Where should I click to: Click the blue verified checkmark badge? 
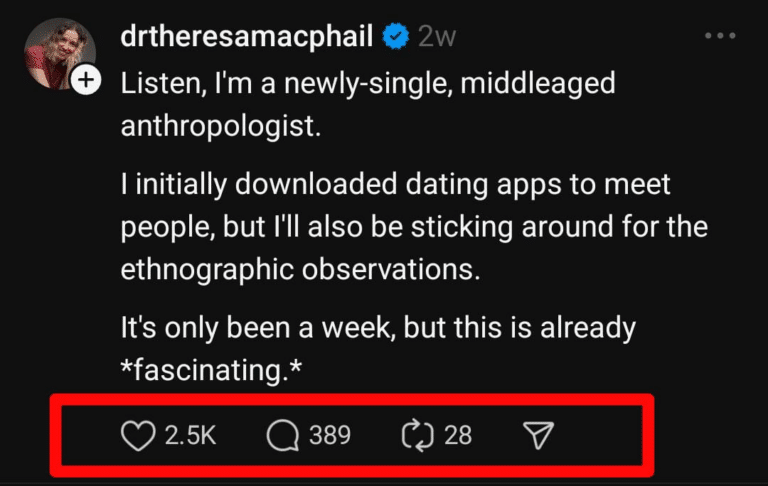point(396,37)
